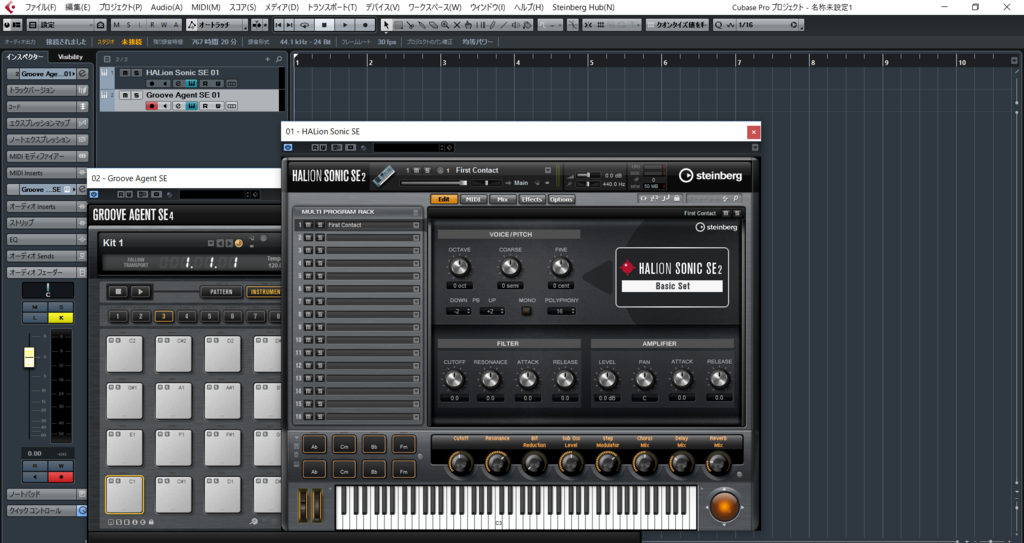Click the Steinberg logo in HALion header
Viewport: 1024px width, 543px height.
[711, 176]
